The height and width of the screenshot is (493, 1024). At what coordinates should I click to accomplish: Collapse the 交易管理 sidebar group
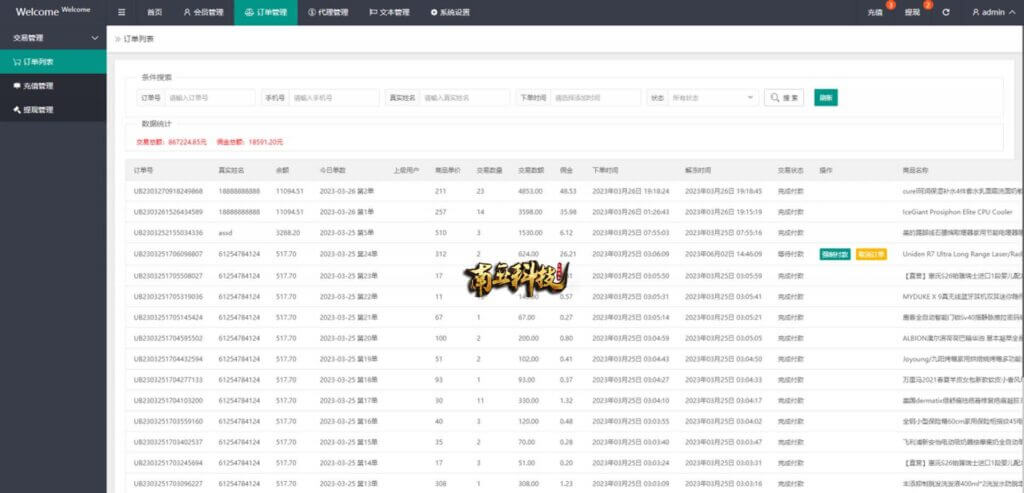[x=53, y=38]
